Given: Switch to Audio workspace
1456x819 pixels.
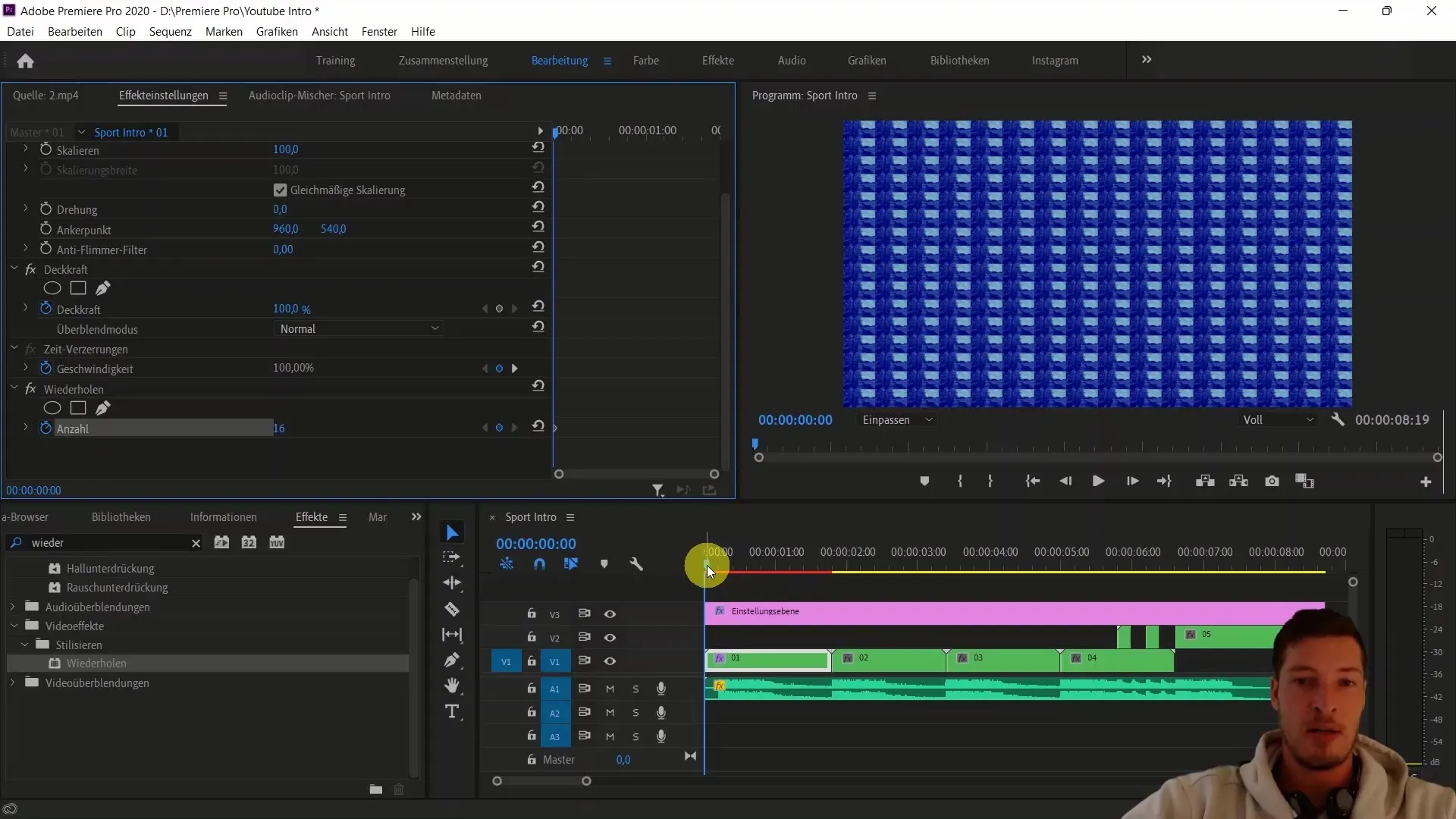Looking at the screenshot, I should [792, 61].
